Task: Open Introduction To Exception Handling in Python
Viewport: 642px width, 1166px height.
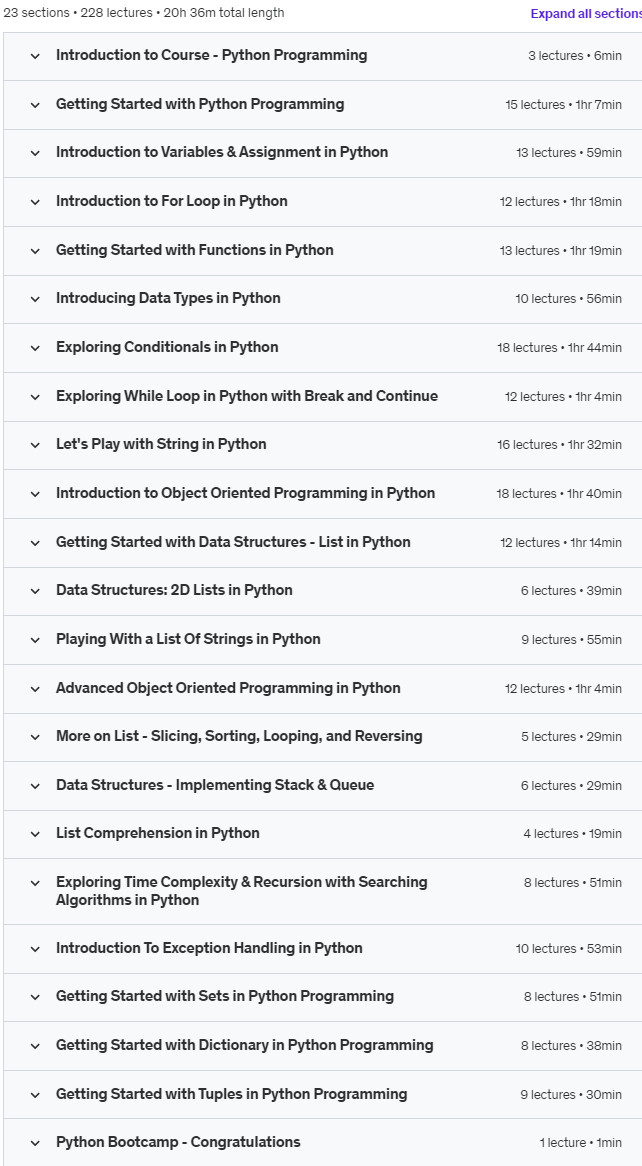Action: [209, 948]
